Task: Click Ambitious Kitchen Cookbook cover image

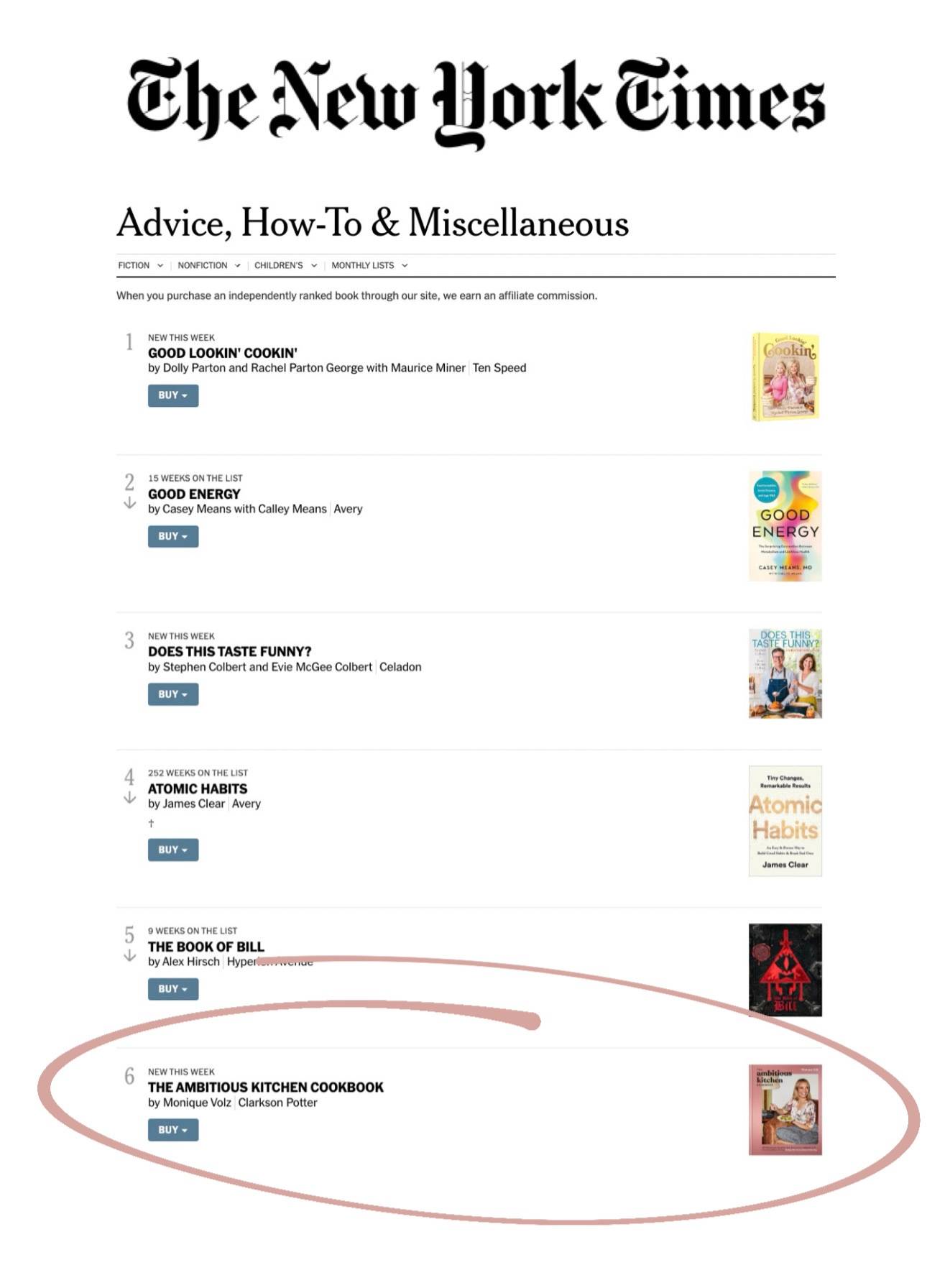Action: tap(785, 1110)
